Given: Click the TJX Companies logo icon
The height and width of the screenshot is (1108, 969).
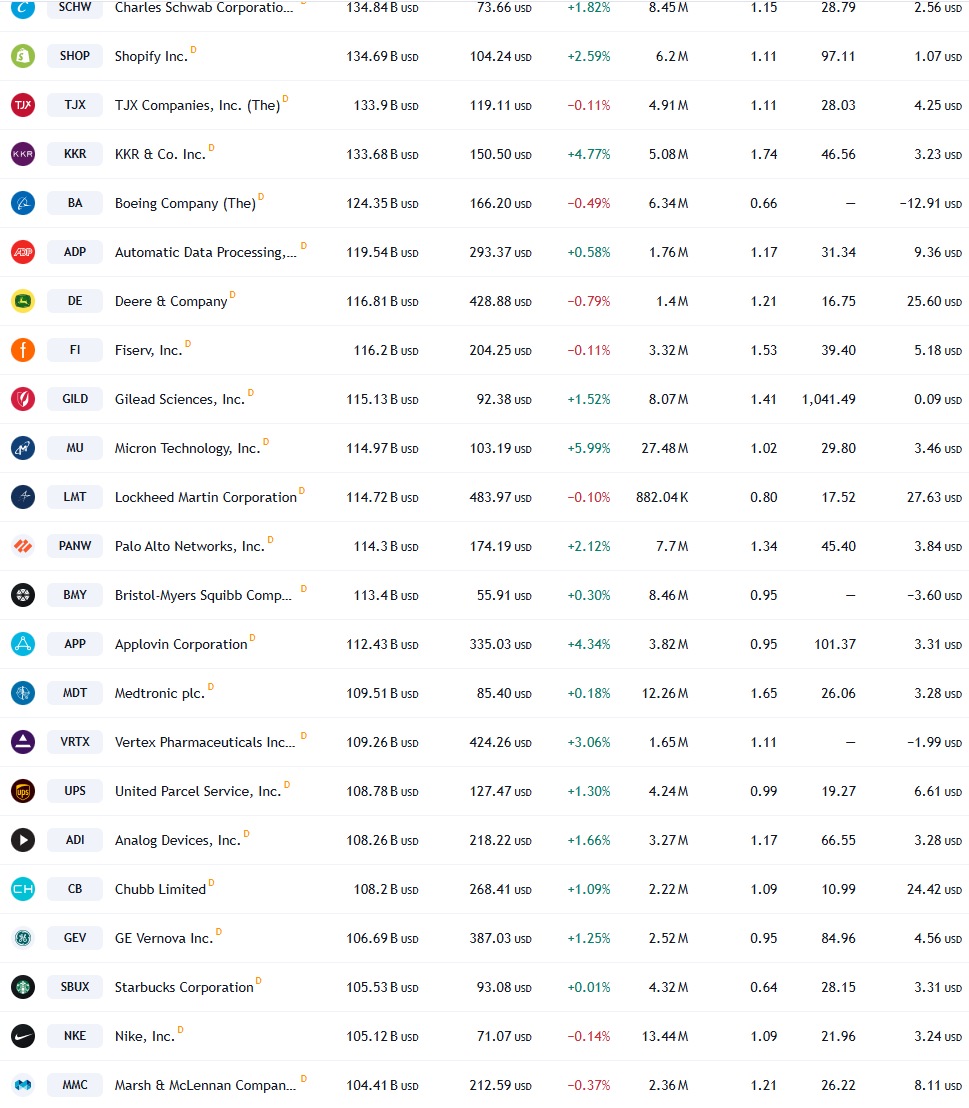Looking at the screenshot, I should [x=23, y=105].
